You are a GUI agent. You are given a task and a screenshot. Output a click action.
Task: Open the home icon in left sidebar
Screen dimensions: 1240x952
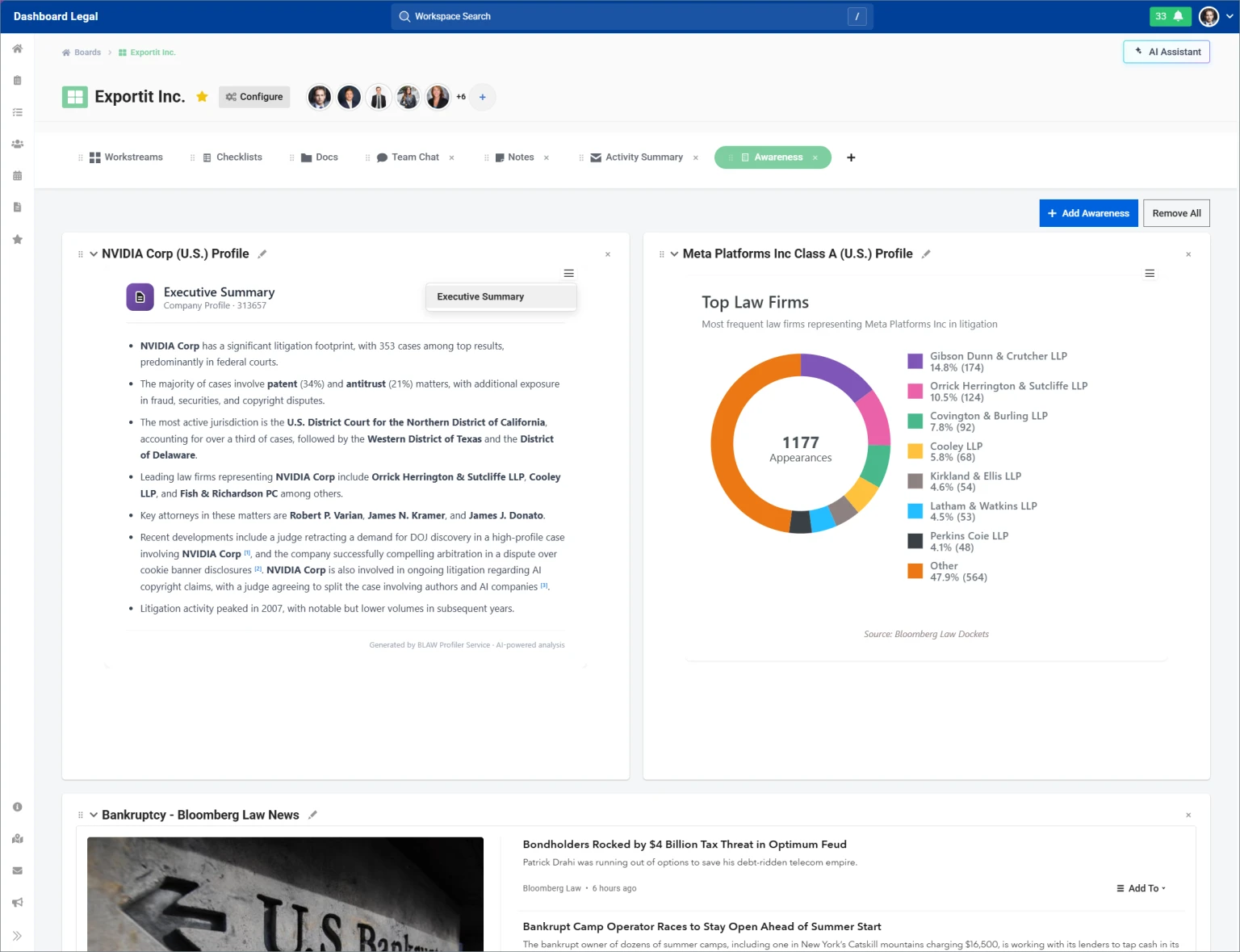click(17, 48)
